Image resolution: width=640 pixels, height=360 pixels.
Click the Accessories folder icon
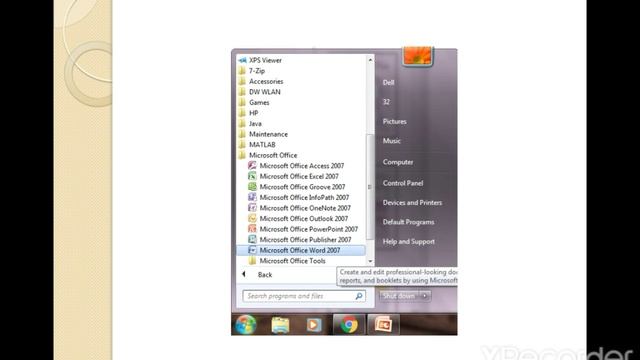click(242, 81)
